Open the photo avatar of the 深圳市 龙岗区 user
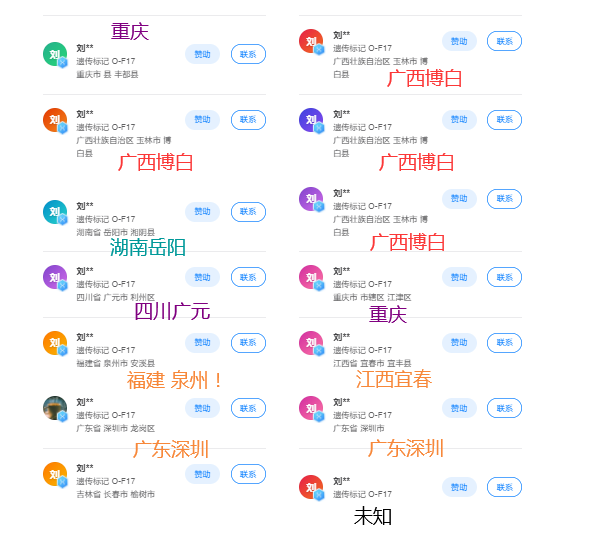Image resolution: width=600 pixels, height=559 pixels. tap(55, 408)
